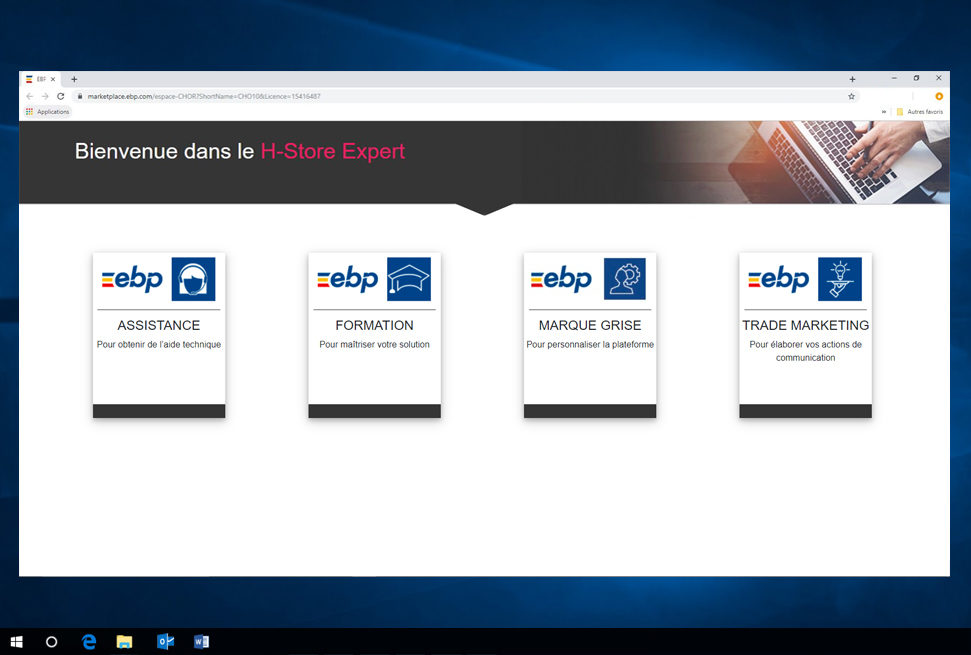The width and height of the screenshot is (971, 655).
Task: Open the MARQUE GRISE card title
Action: (x=590, y=325)
